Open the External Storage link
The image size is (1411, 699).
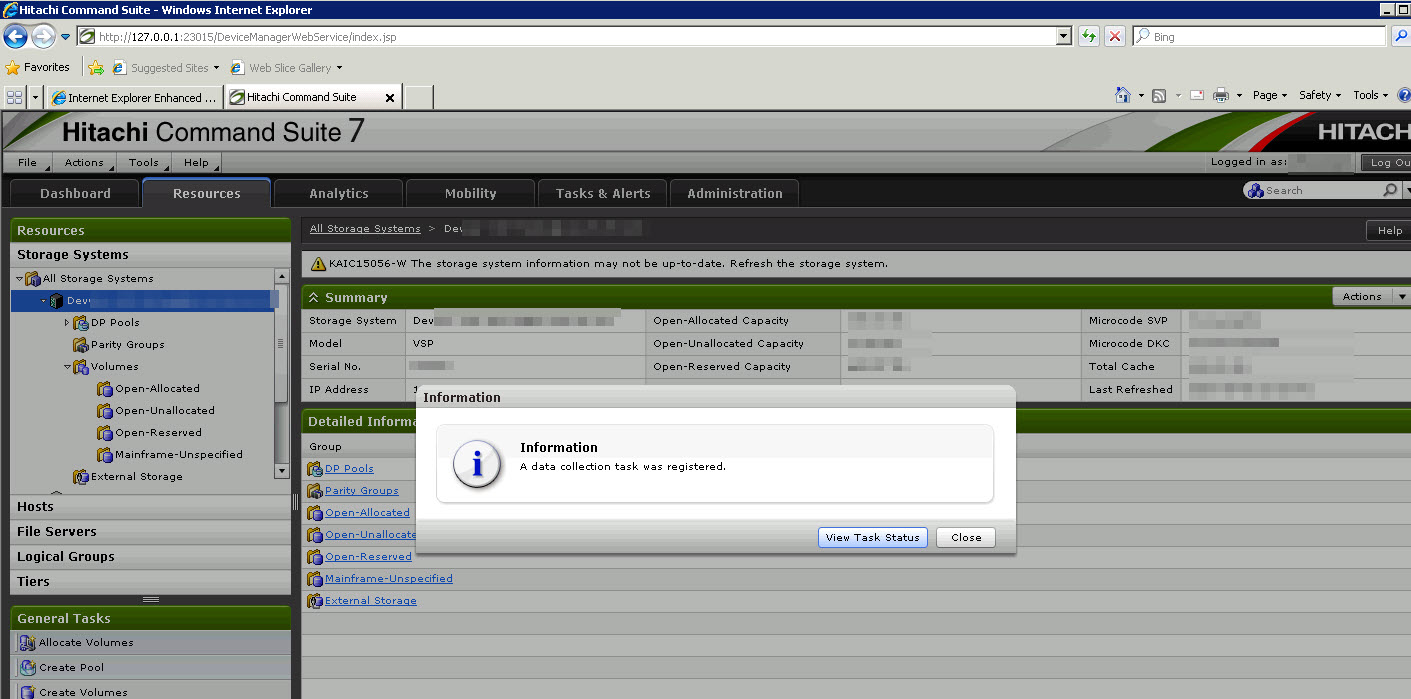pos(370,601)
